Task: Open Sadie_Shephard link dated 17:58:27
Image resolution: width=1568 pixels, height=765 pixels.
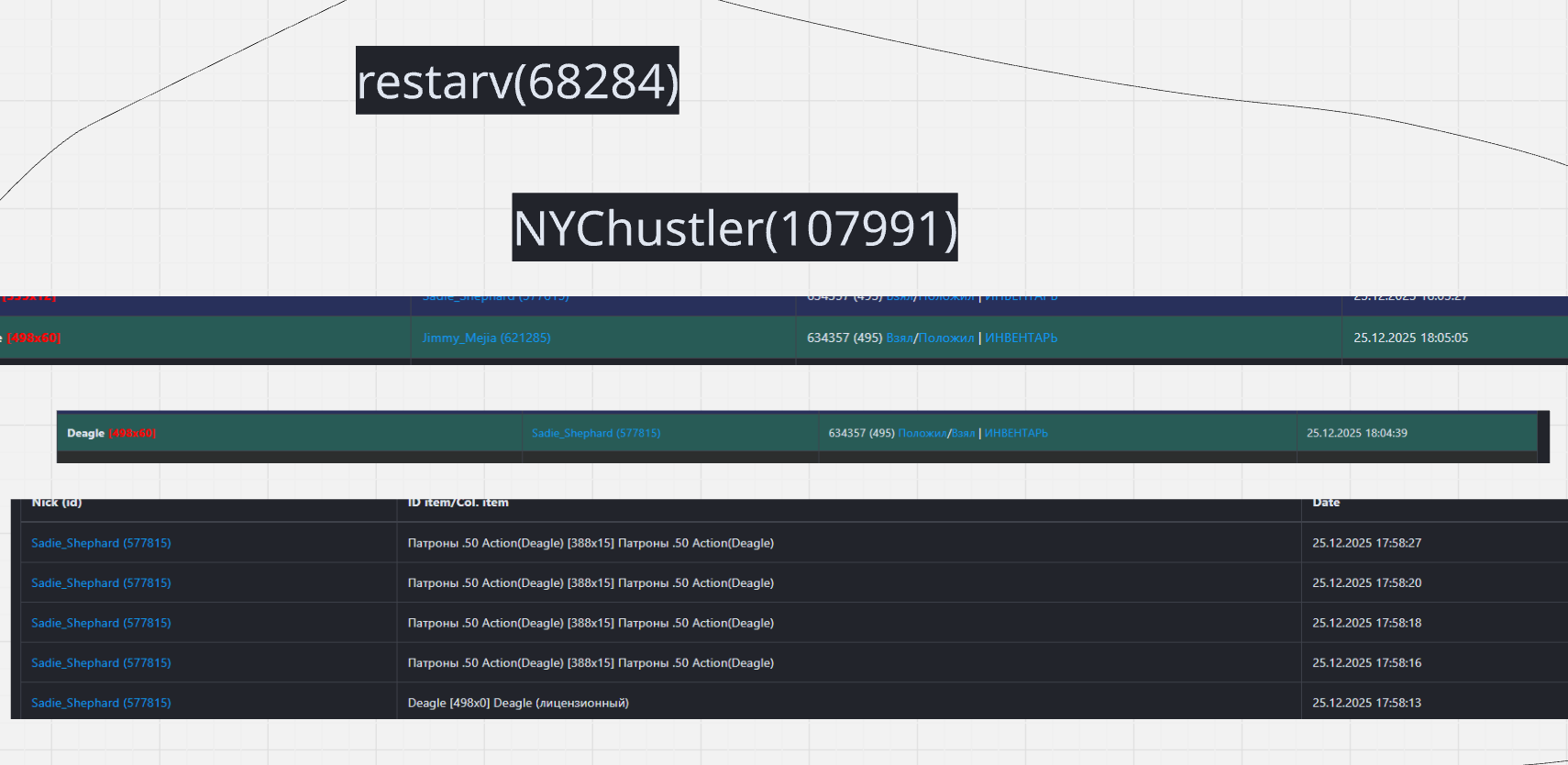Action: pyautogui.click(x=101, y=543)
